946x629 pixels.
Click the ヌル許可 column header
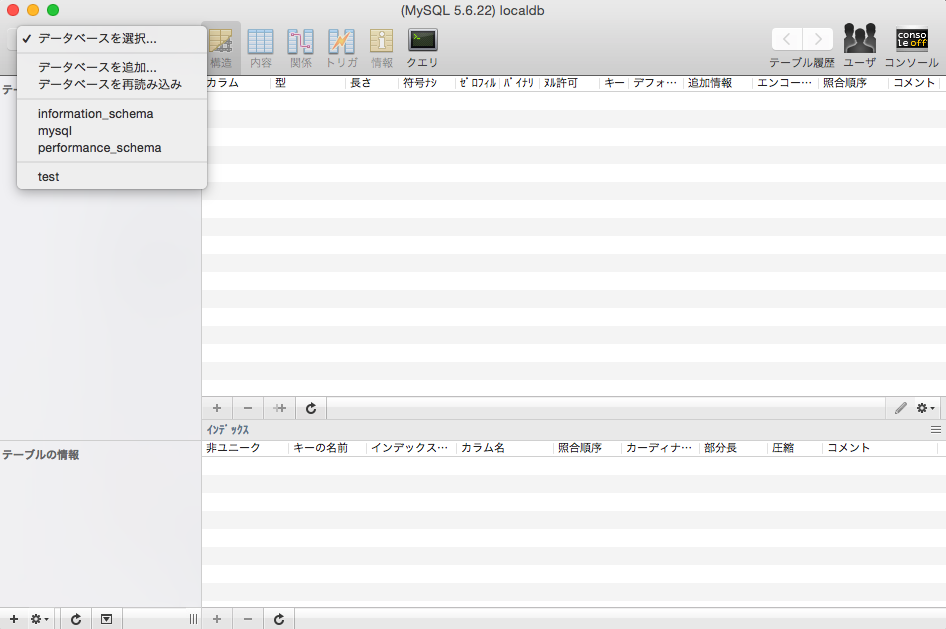tap(569, 83)
